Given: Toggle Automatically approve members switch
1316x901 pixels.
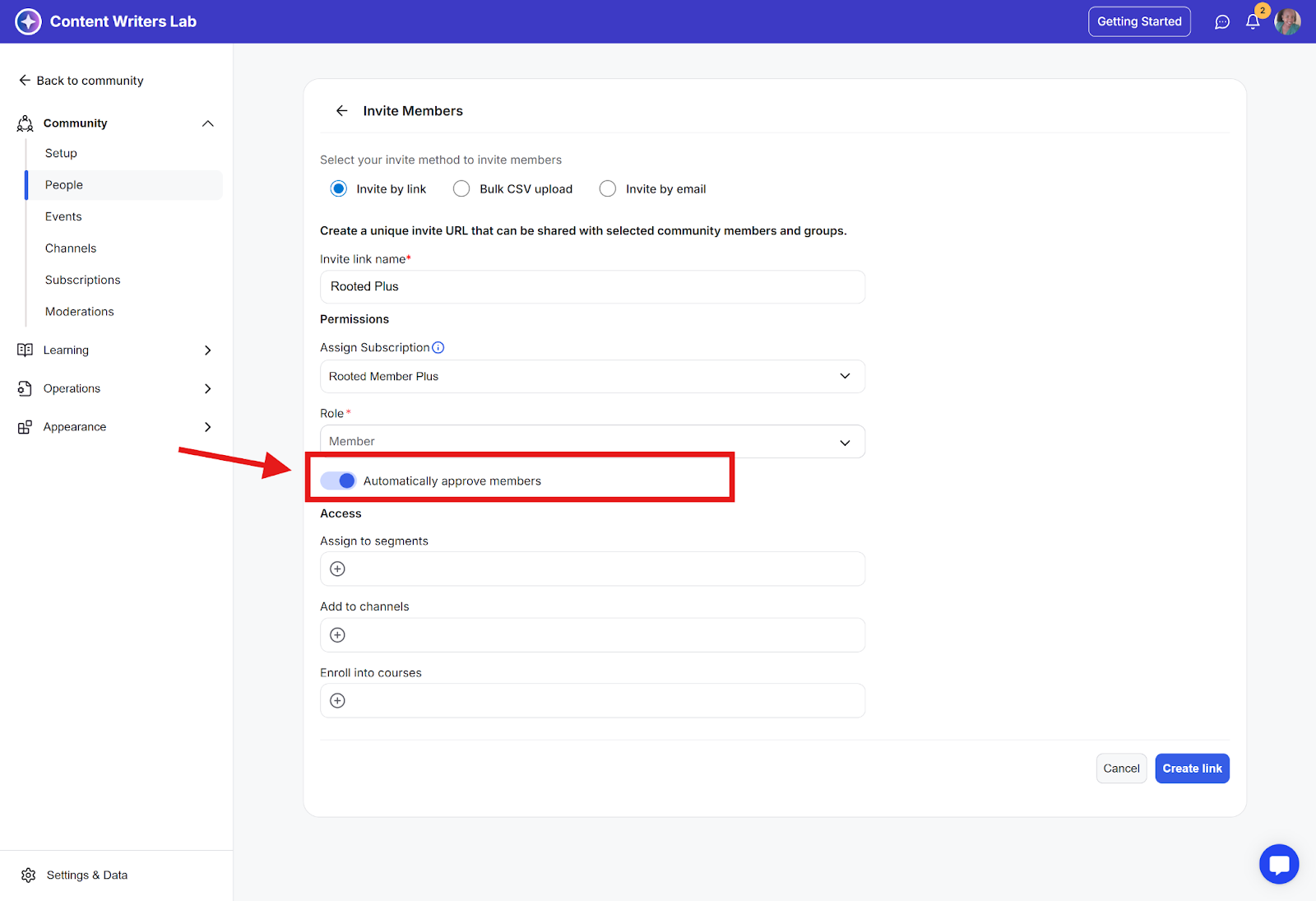Looking at the screenshot, I should (x=338, y=481).
